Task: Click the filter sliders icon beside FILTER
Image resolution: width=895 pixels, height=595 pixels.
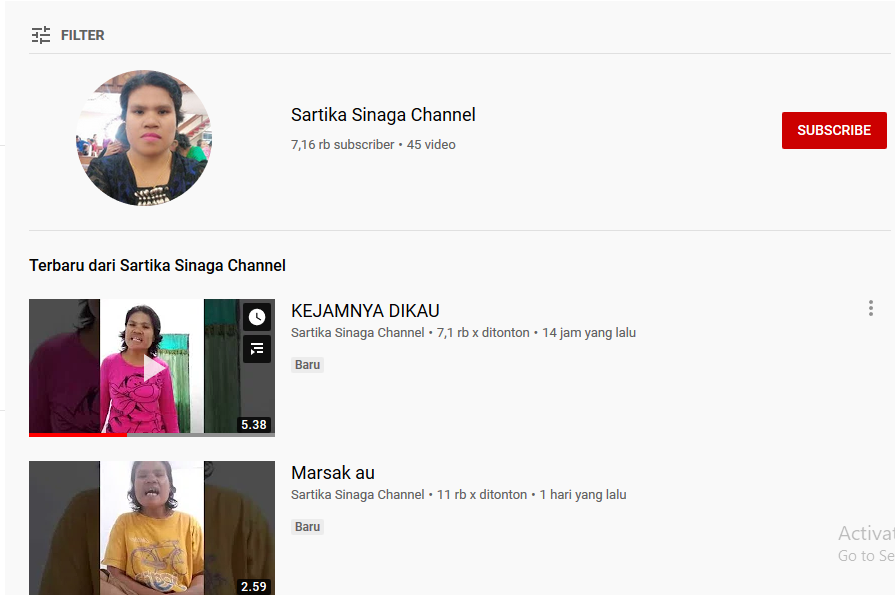Action: coord(41,34)
